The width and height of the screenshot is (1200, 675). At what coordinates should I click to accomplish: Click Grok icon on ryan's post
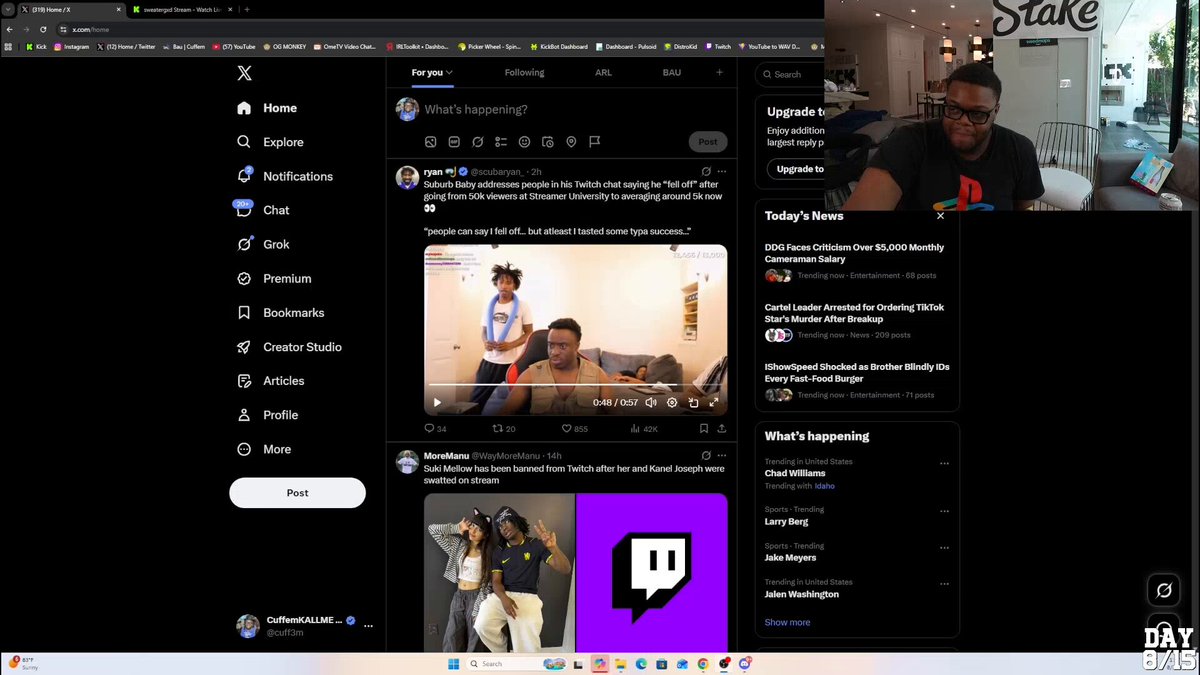coord(706,171)
